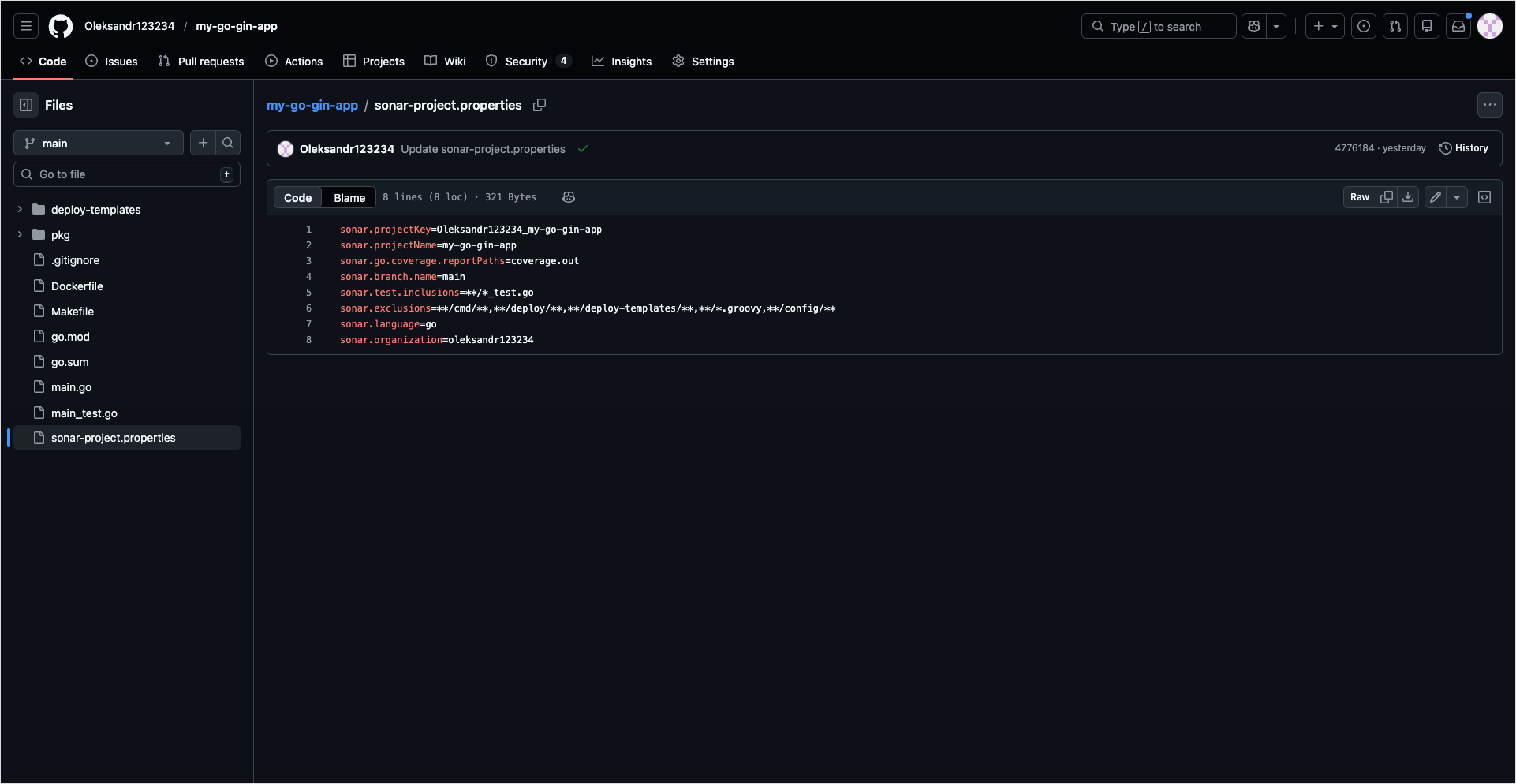Click the Raw button
Viewport: 1516px width, 784px height.
[x=1360, y=197]
